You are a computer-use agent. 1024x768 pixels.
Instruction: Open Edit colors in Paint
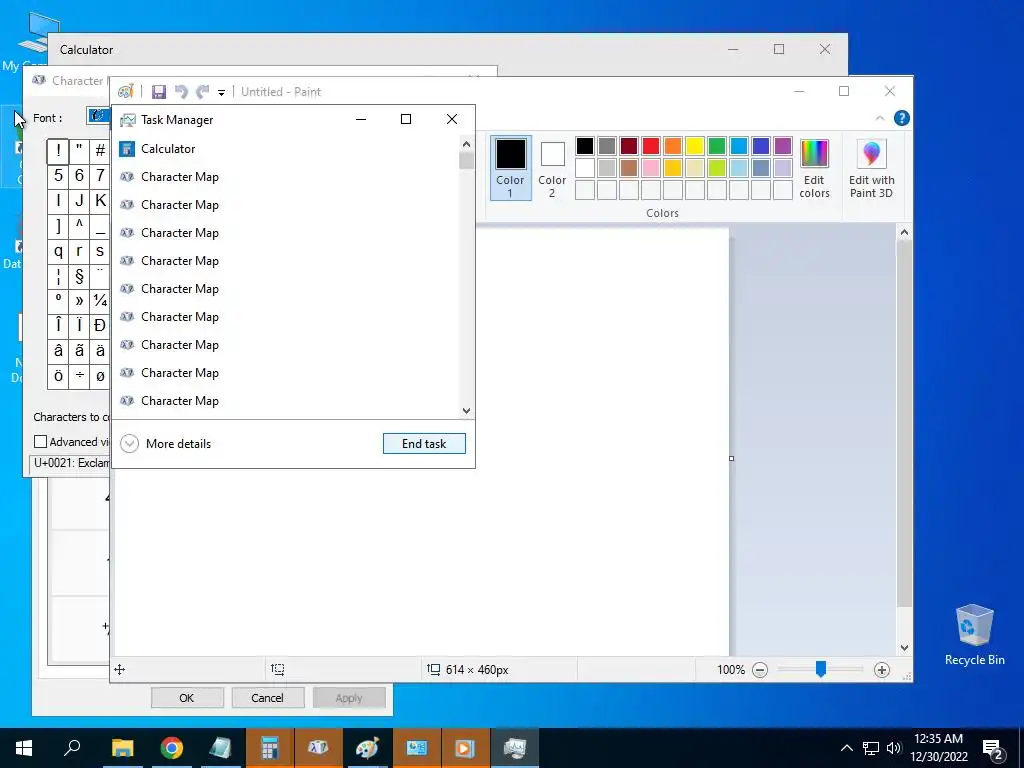click(814, 168)
